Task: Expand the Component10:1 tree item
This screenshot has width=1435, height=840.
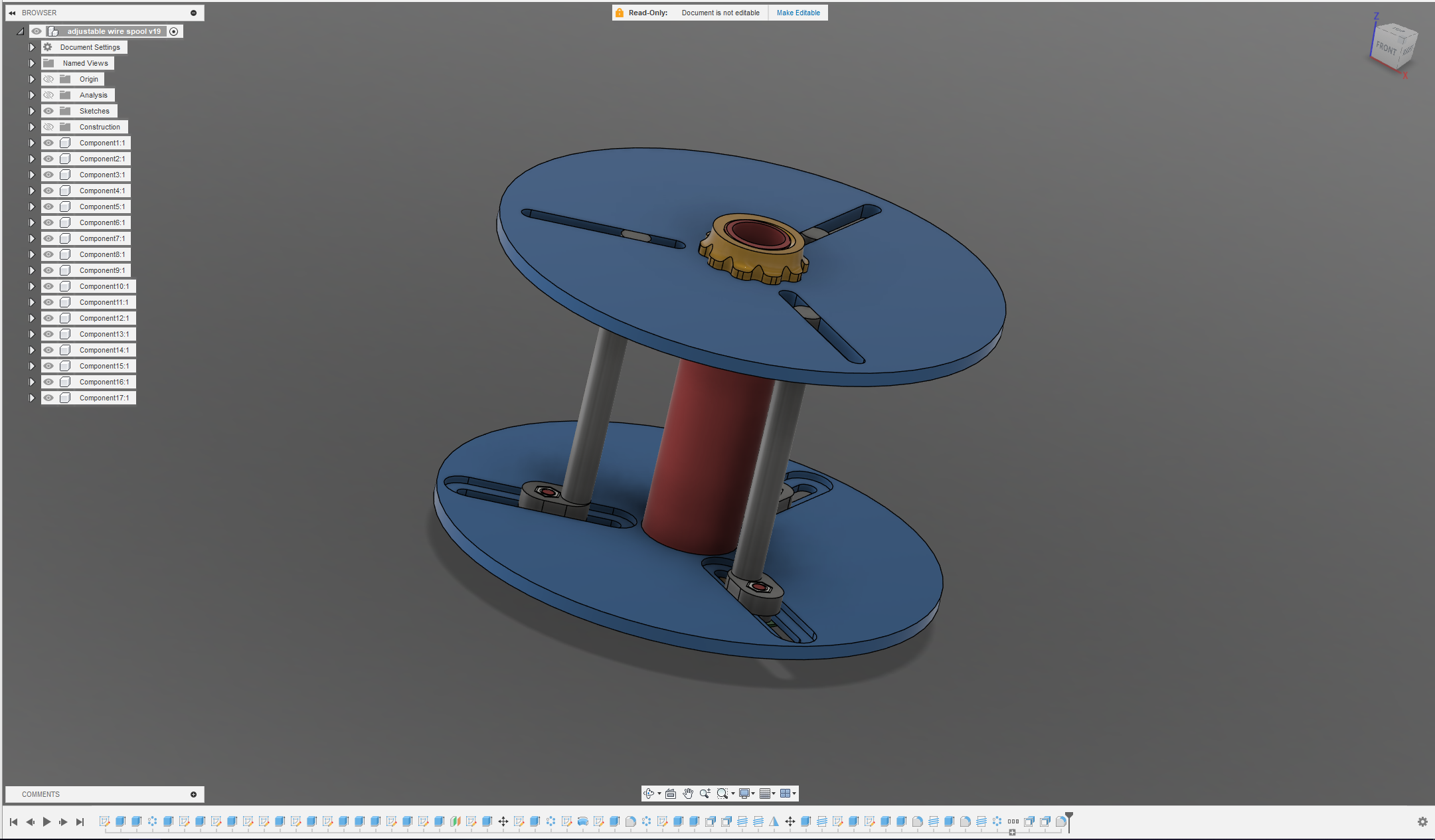Action: click(32, 286)
